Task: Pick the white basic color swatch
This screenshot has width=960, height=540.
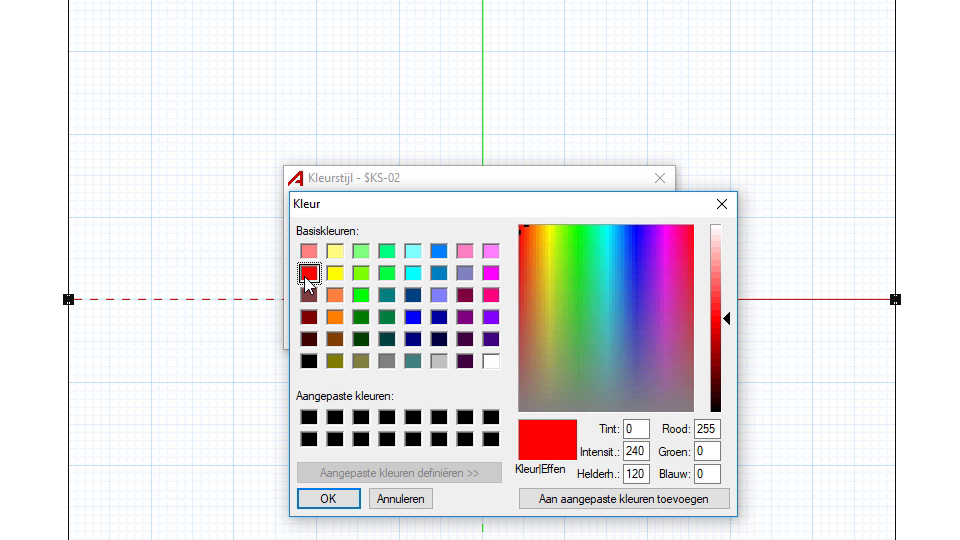Action: pos(491,361)
